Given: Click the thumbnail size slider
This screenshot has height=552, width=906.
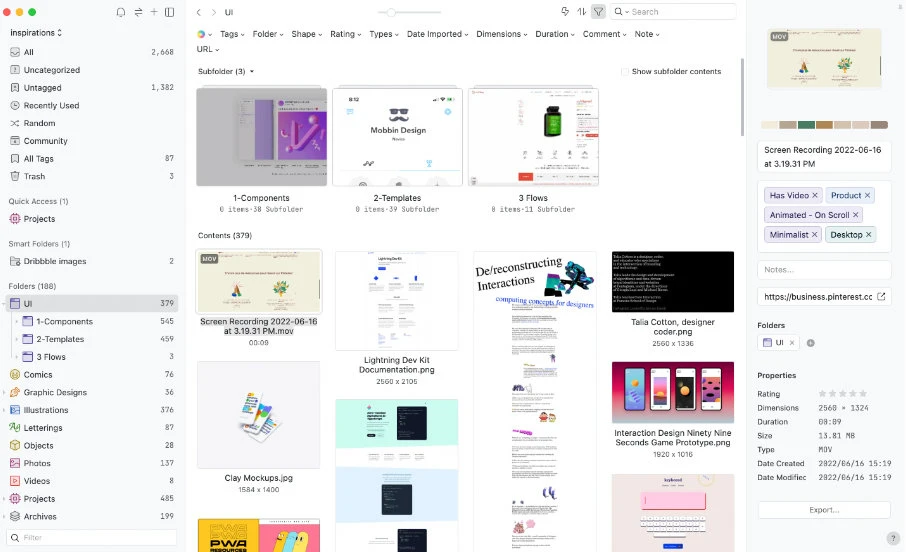Looking at the screenshot, I should point(390,12).
